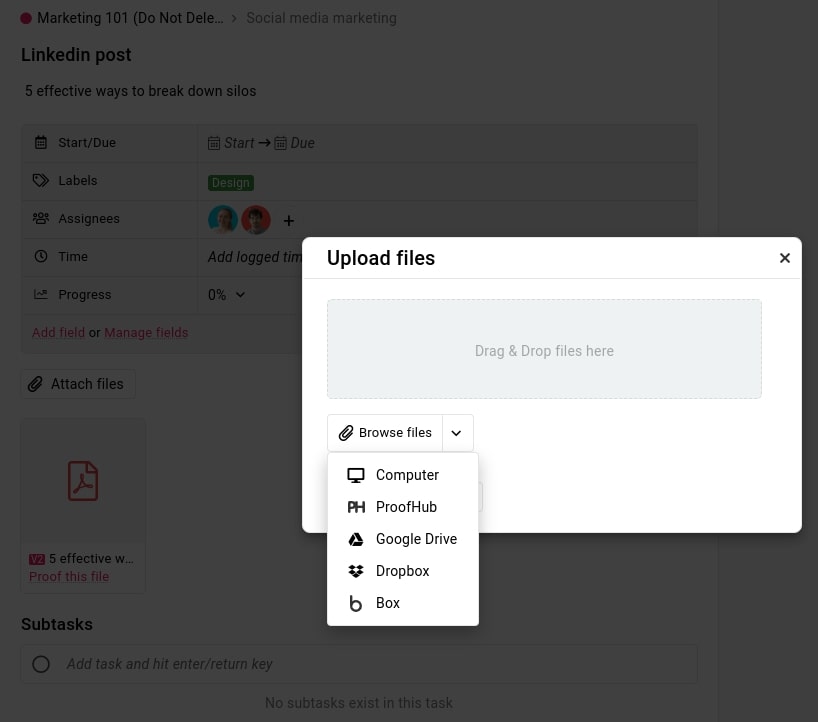The width and height of the screenshot is (818, 722).
Task: Click the Browse files button
Action: pyautogui.click(x=385, y=432)
